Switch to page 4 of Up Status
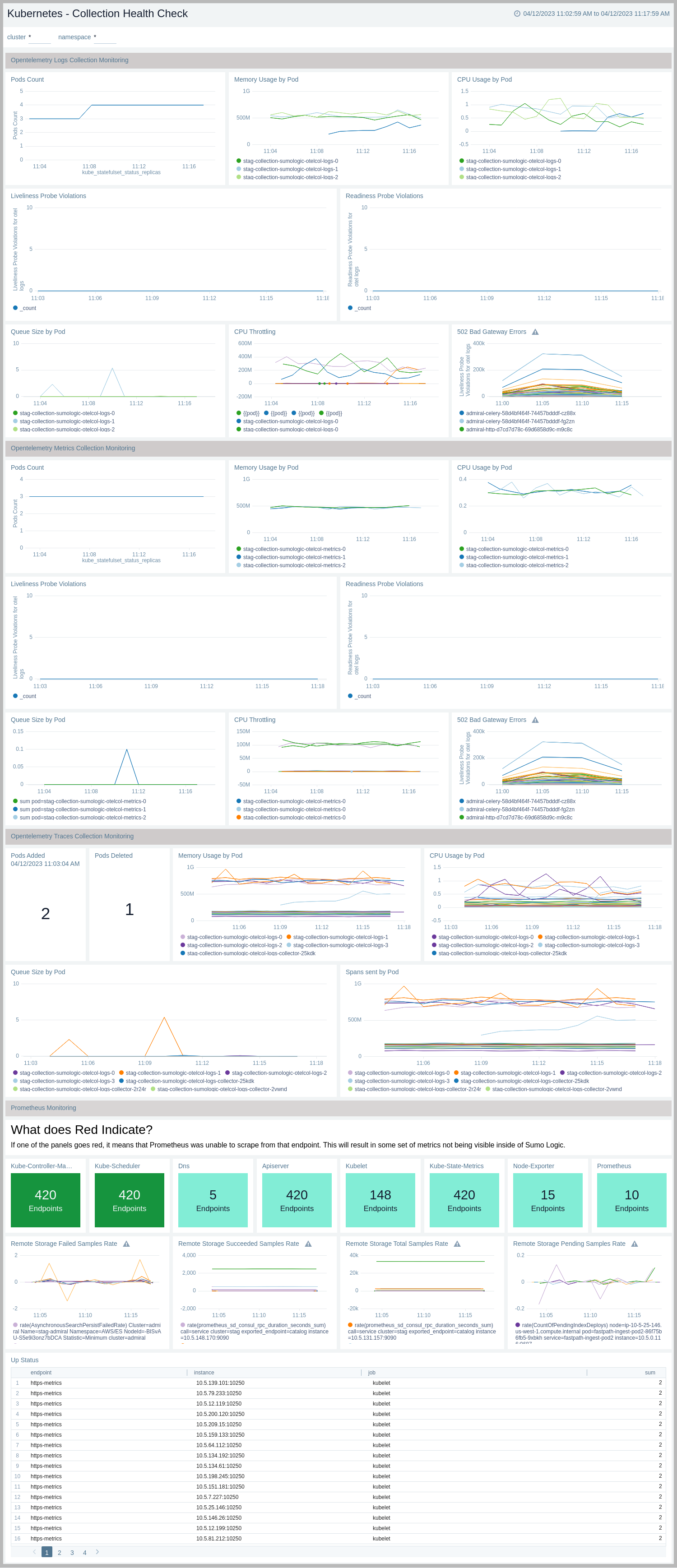This screenshot has height=1568, width=677. pos(85,1552)
